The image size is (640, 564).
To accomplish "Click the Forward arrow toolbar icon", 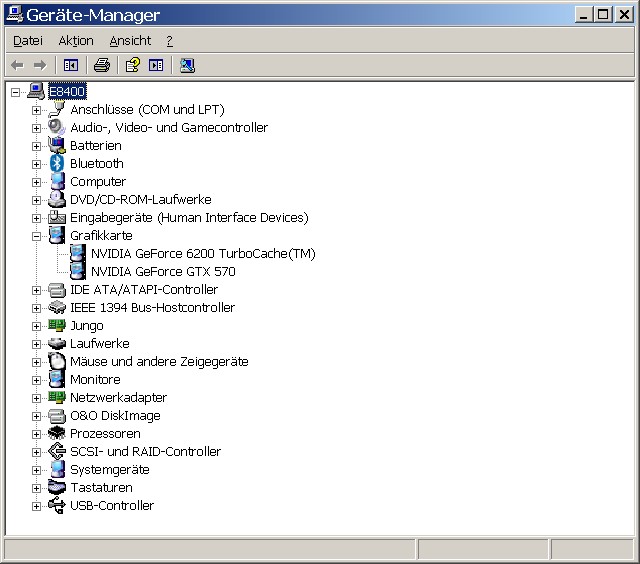I will (40, 65).
